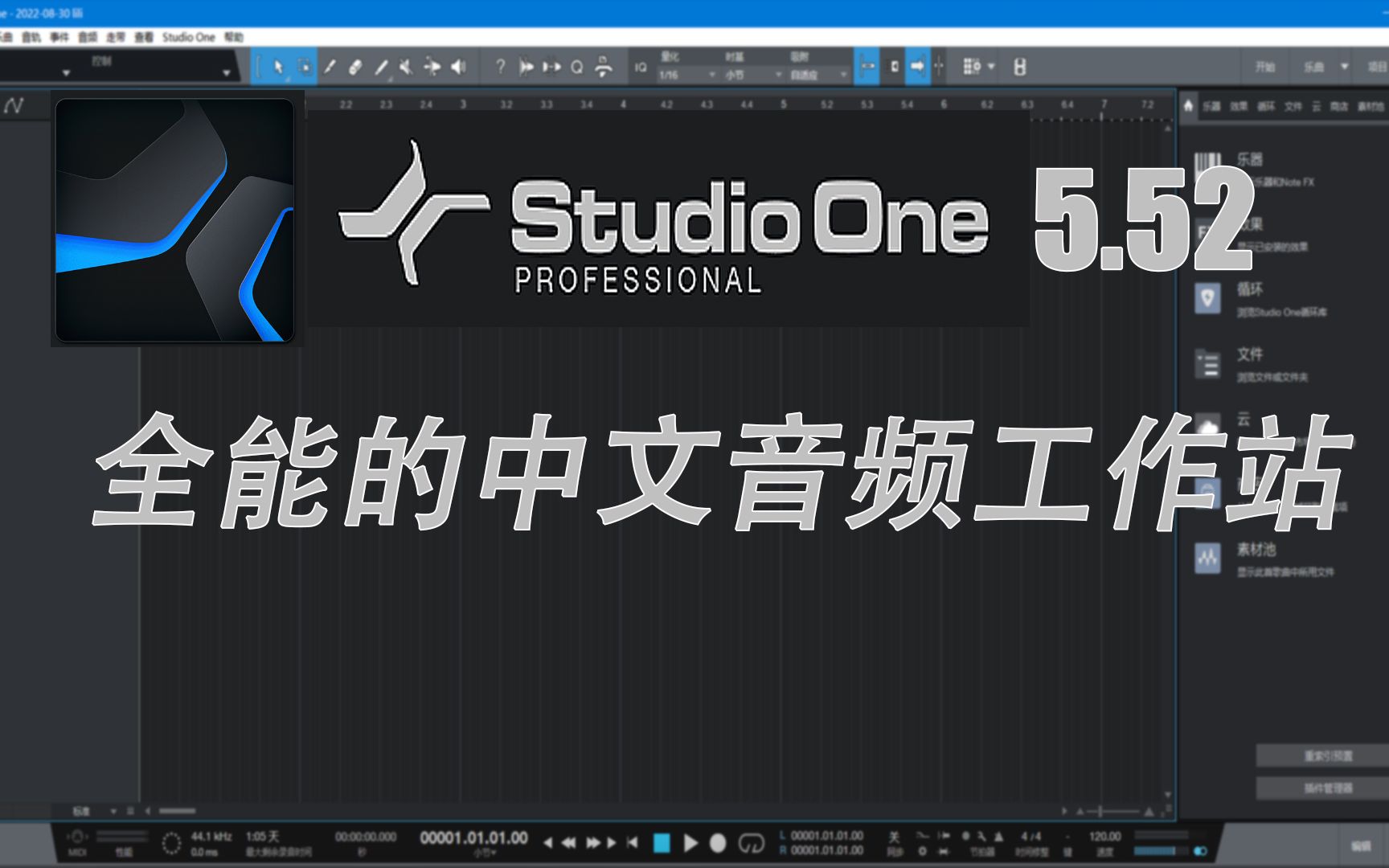Click bar 5 on the timeline ruler
Viewport: 1389px width, 868px height.
pos(784,104)
